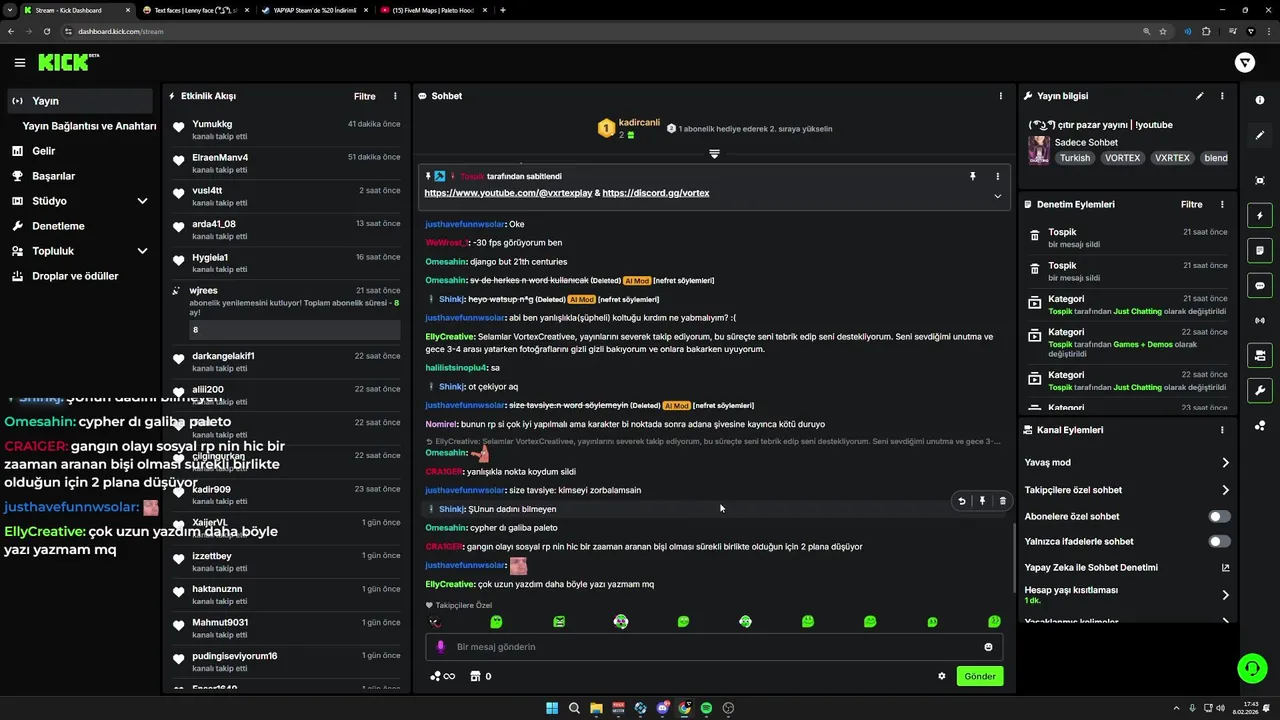Open chat settings gear next to Gönder

point(941,676)
